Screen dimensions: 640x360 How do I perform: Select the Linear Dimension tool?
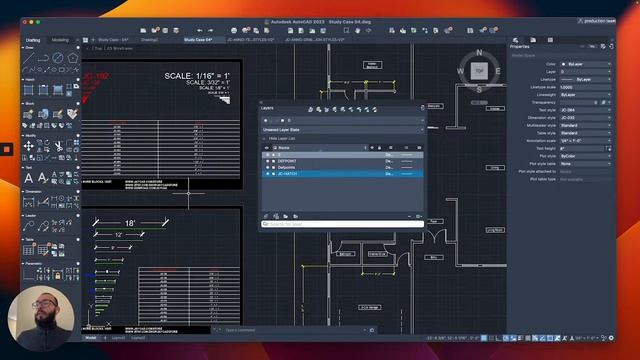coord(29,202)
